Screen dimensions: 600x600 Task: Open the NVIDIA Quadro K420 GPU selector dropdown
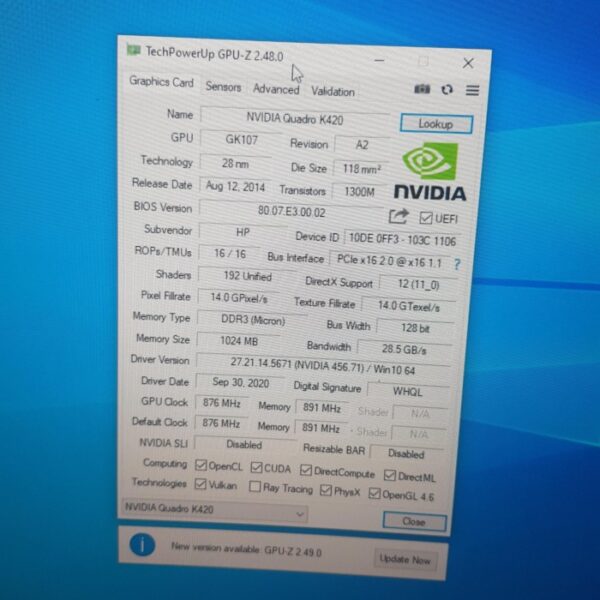click(x=215, y=510)
